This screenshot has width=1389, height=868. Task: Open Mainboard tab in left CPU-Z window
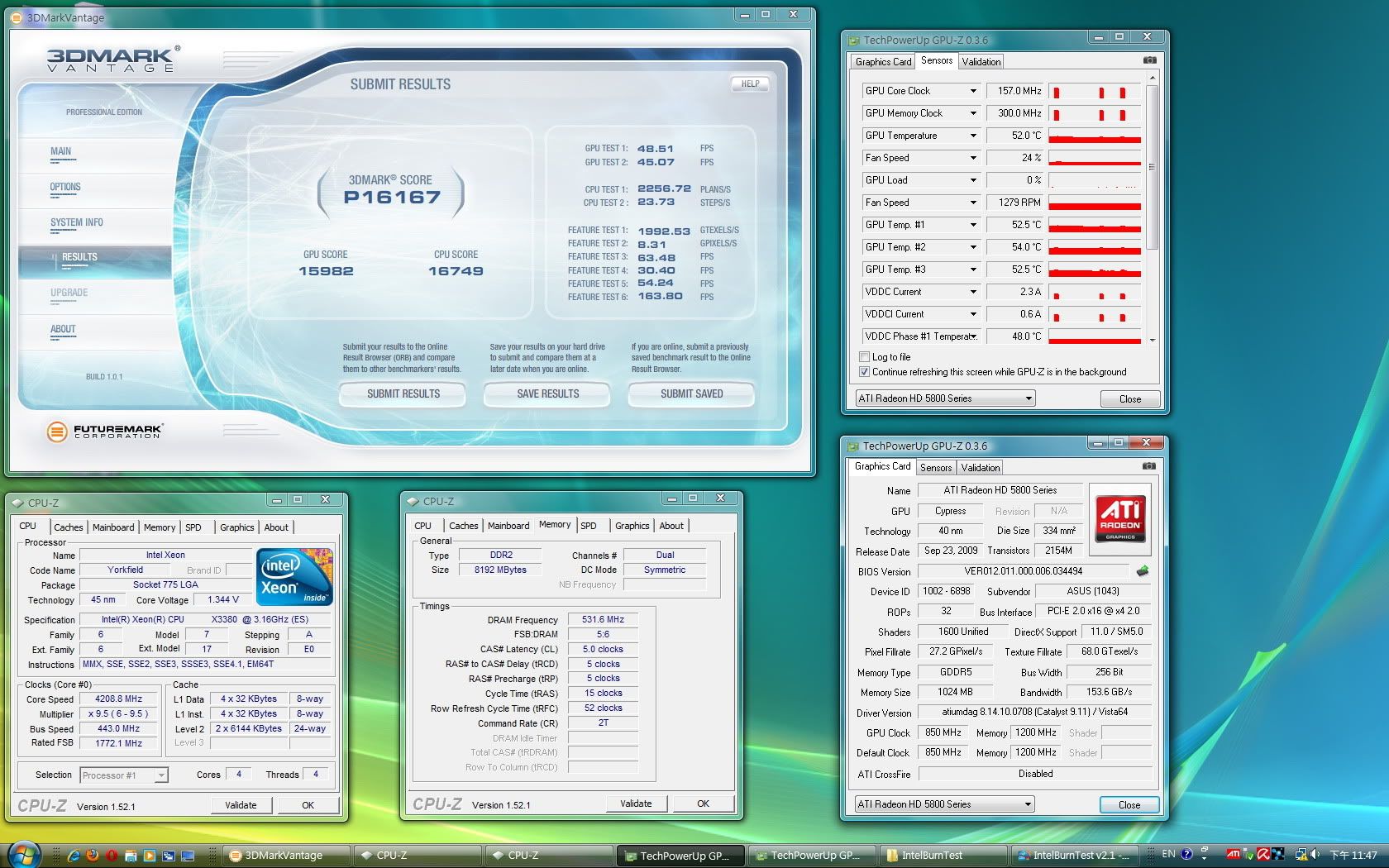[x=113, y=527]
